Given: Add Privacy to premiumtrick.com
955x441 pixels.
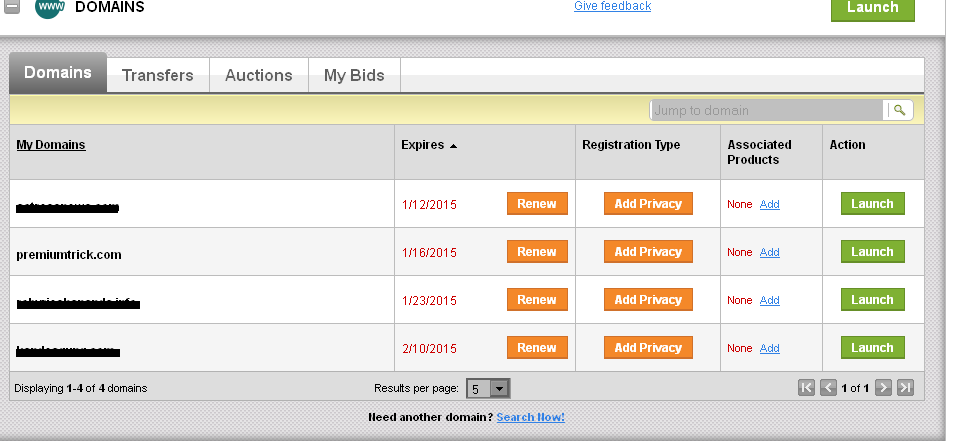Looking at the screenshot, I should coord(648,252).
